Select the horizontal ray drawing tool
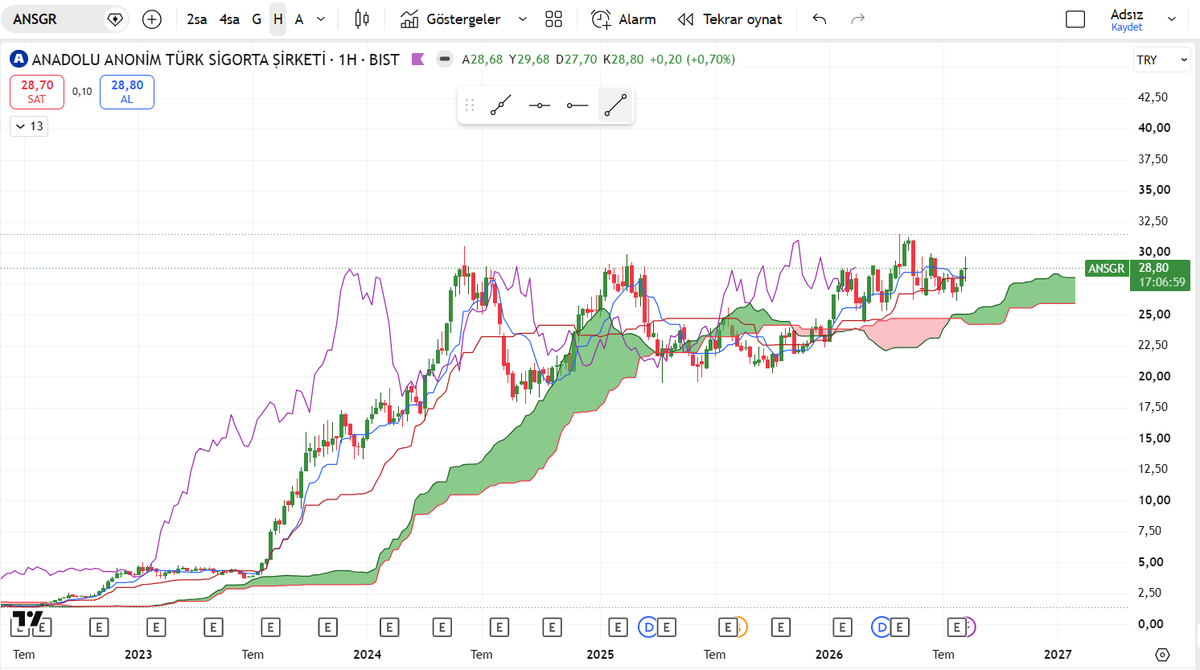Image resolution: width=1200 pixels, height=670 pixels. pos(577,105)
